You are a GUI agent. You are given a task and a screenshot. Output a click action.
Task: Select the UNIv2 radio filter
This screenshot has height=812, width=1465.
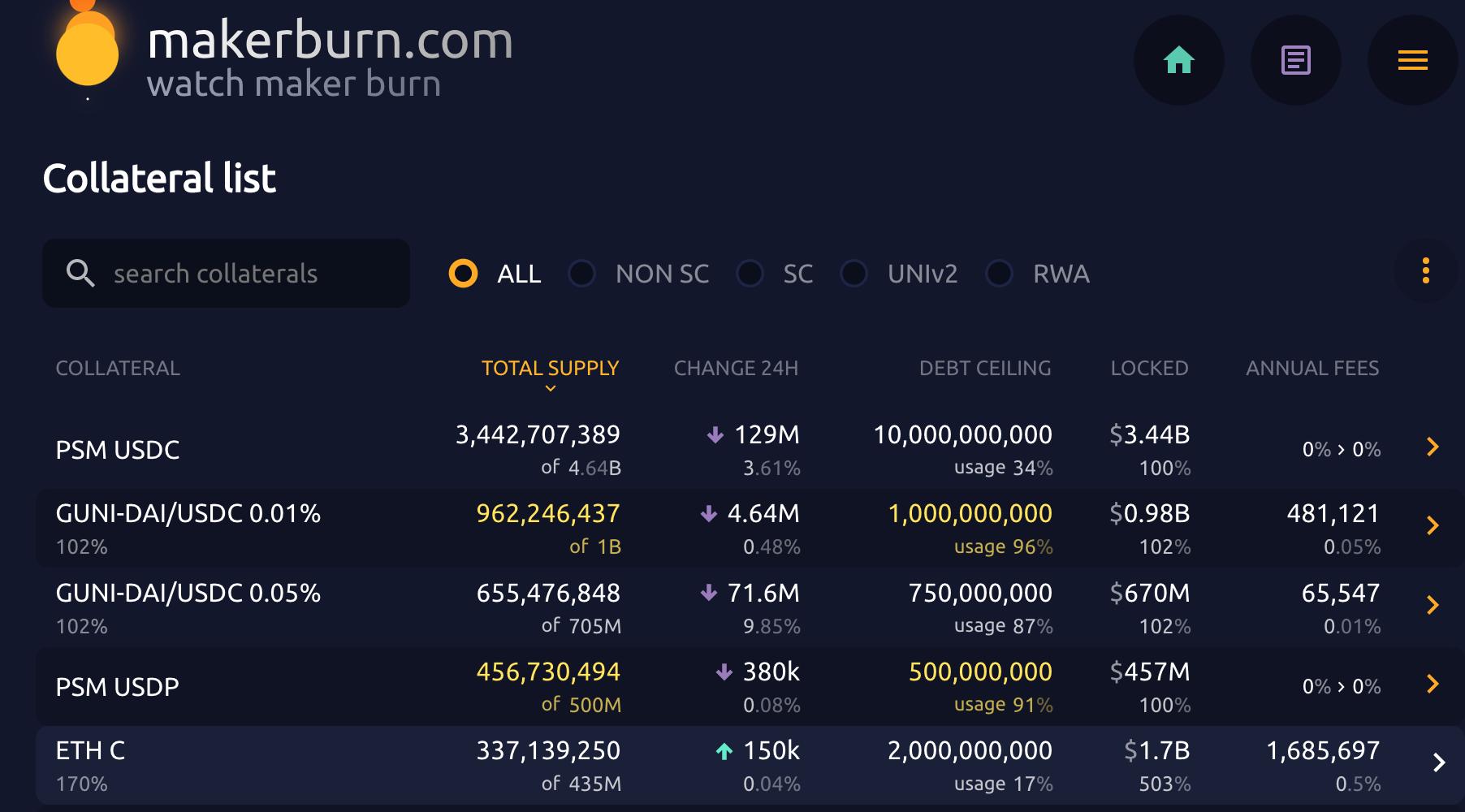[x=854, y=274]
